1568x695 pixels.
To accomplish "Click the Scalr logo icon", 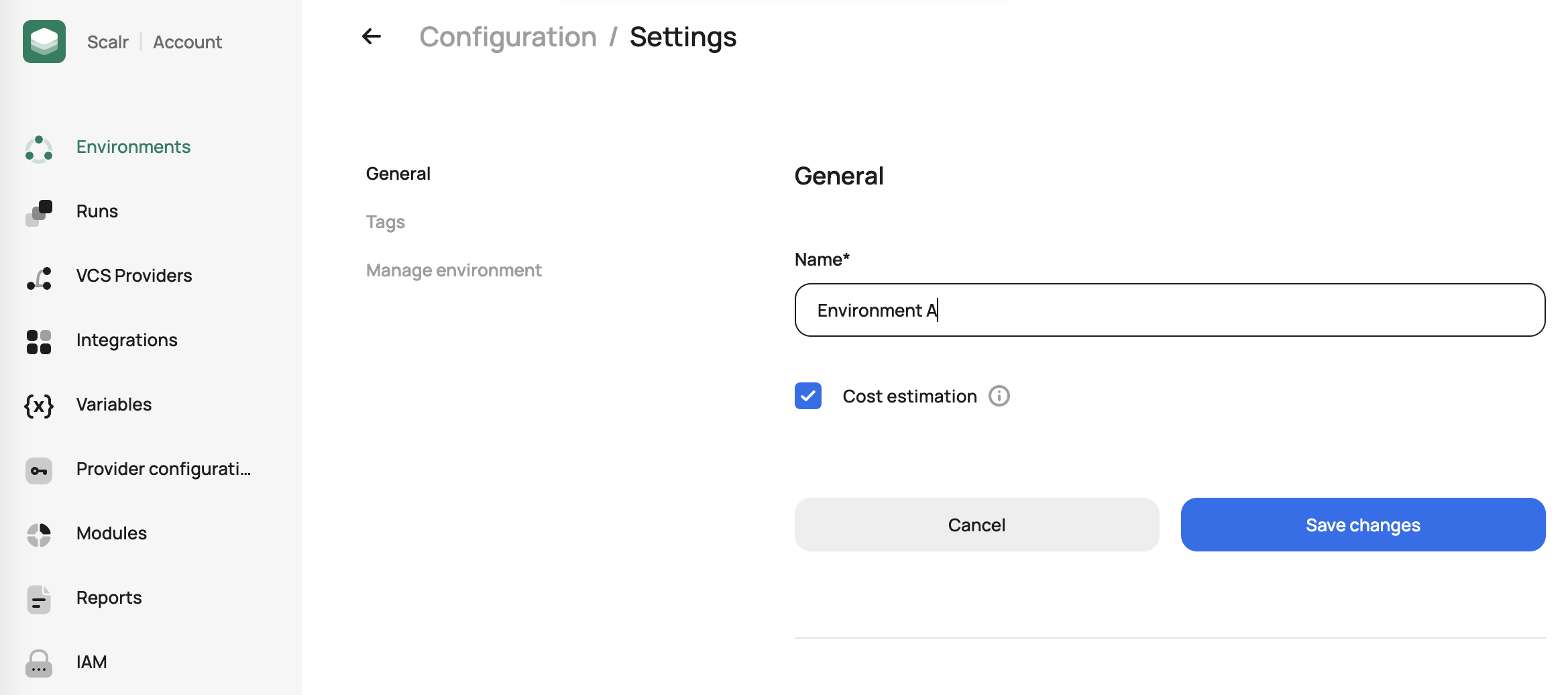I will (x=44, y=42).
